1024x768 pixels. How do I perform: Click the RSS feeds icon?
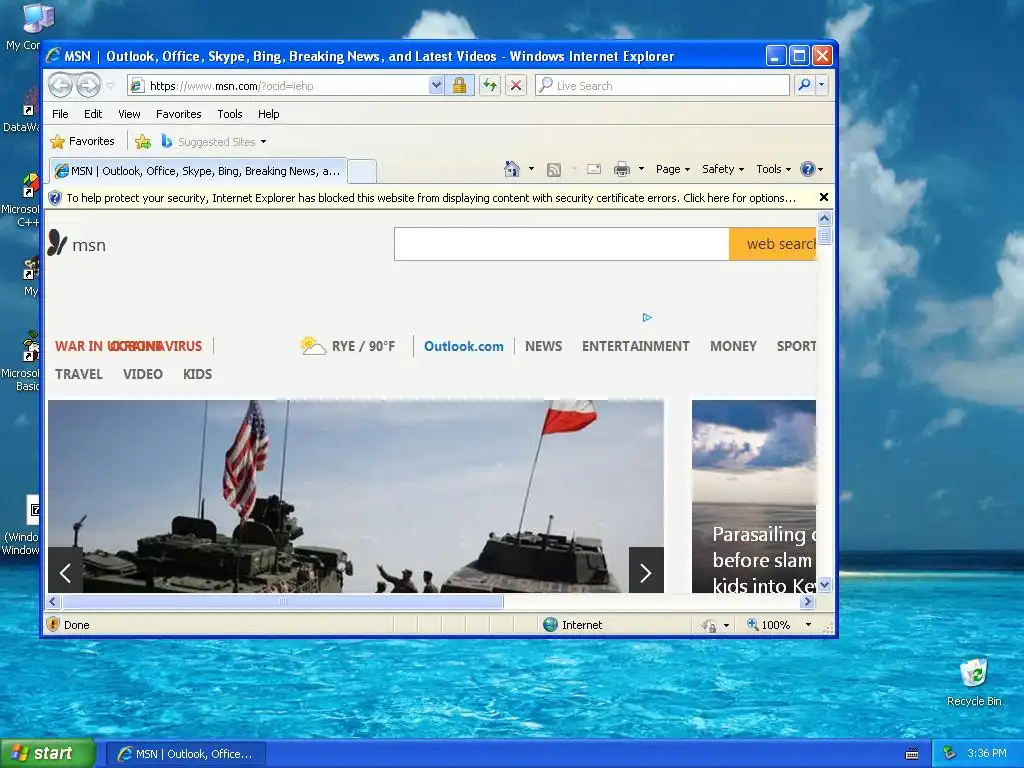point(554,170)
